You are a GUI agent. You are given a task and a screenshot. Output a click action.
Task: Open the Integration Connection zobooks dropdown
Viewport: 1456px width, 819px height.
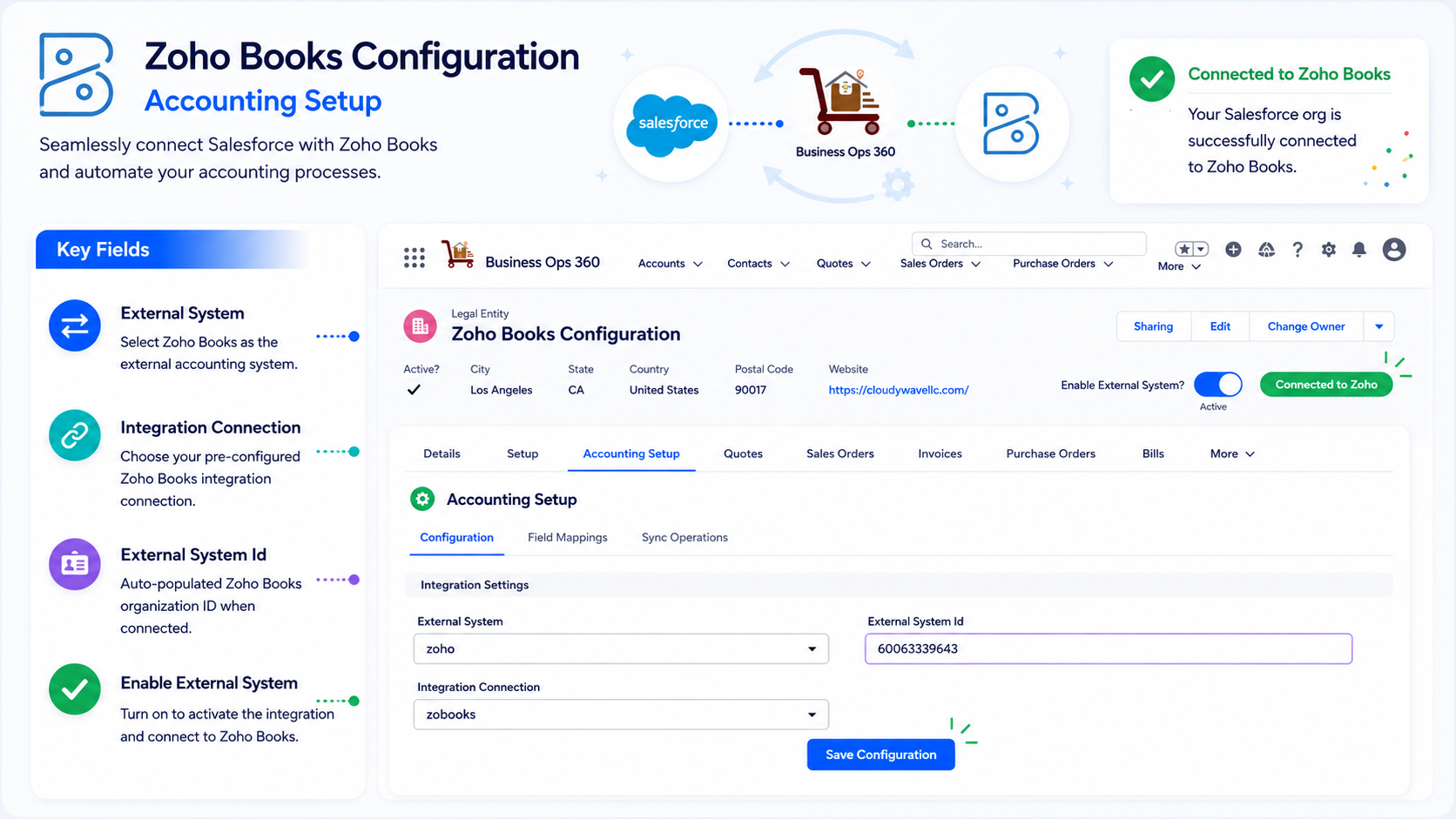621,715
